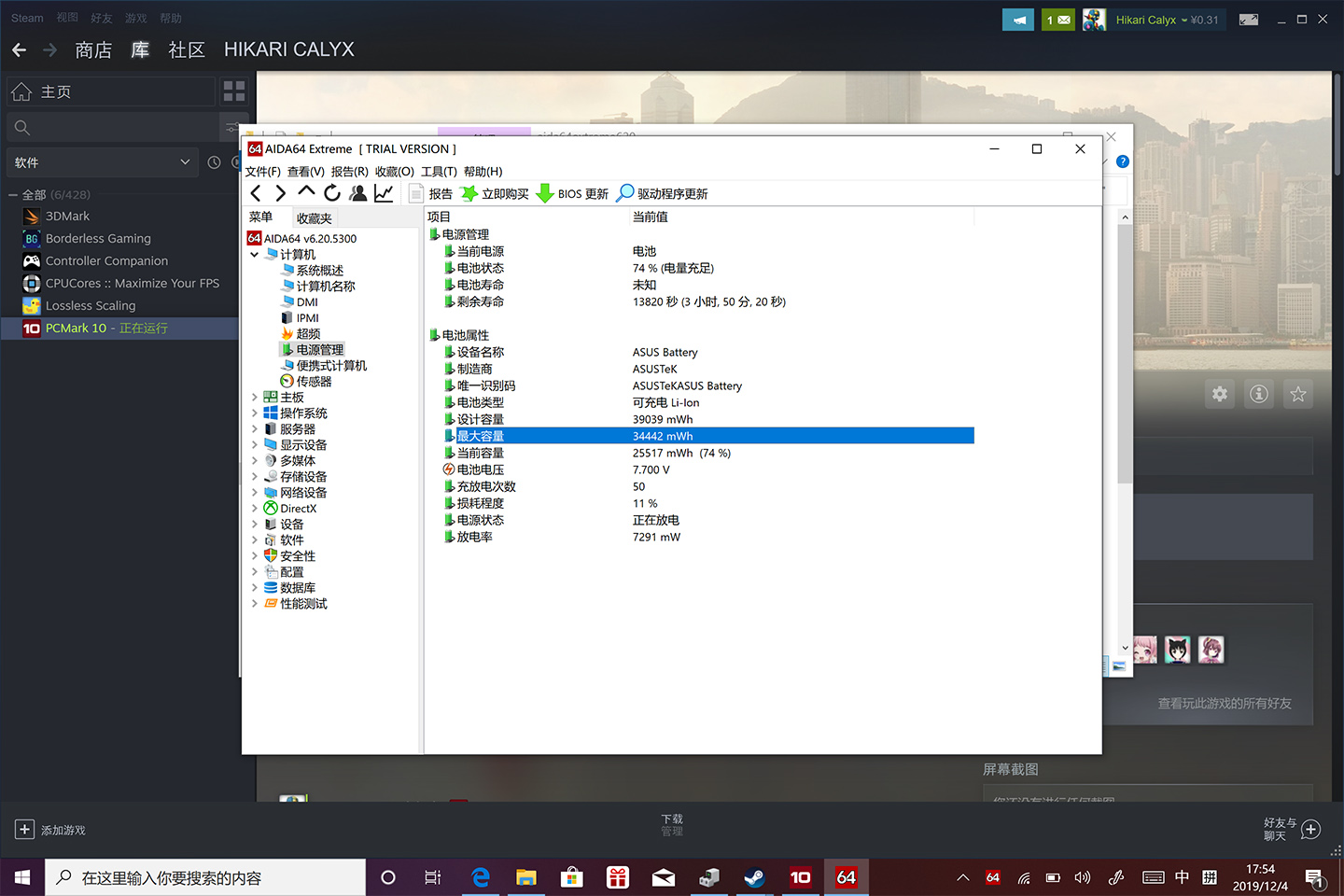Open game settings gear icon in Steam
1344x896 pixels.
[1220, 394]
